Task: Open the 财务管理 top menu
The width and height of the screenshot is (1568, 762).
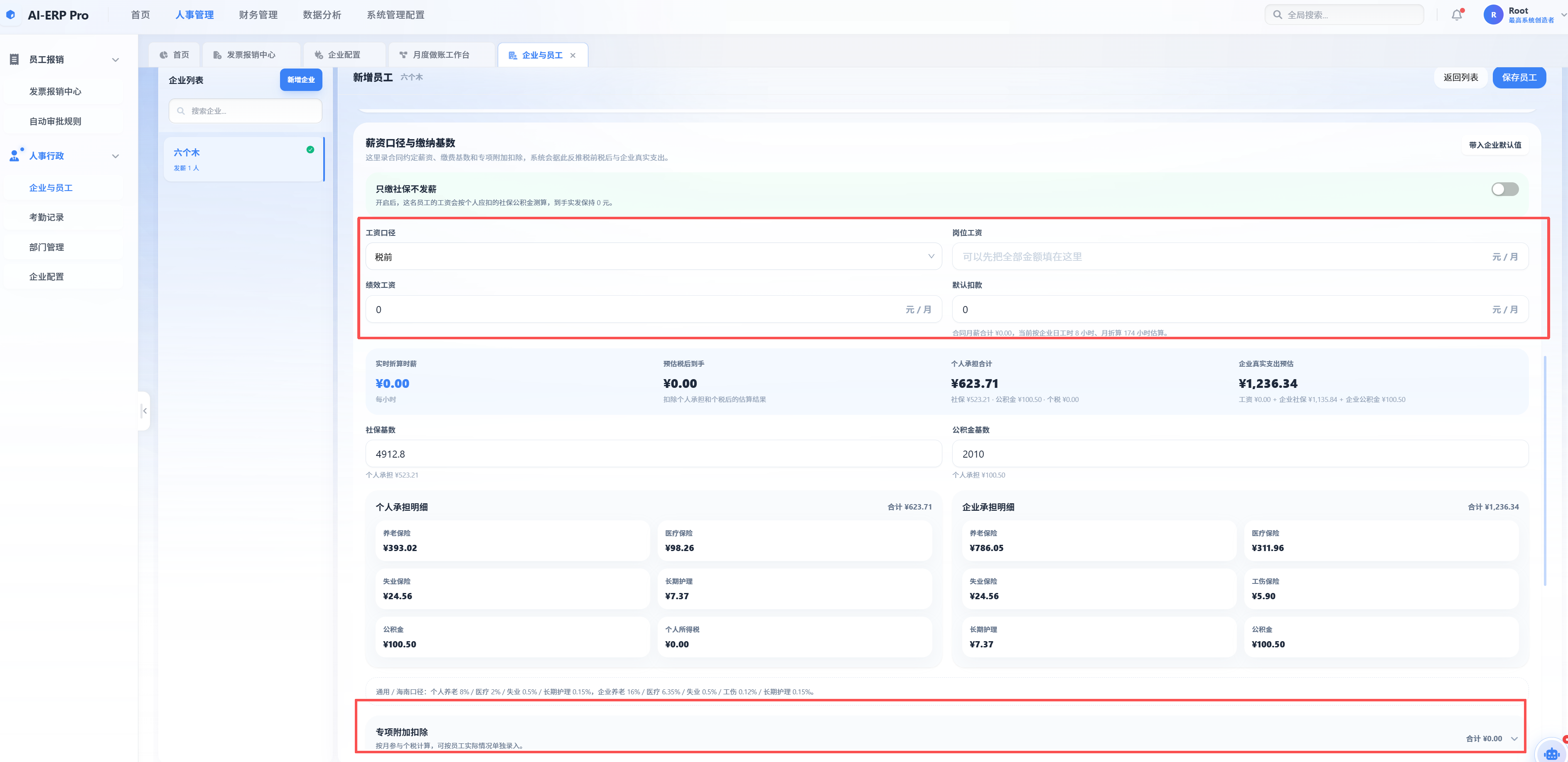Action: click(258, 15)
